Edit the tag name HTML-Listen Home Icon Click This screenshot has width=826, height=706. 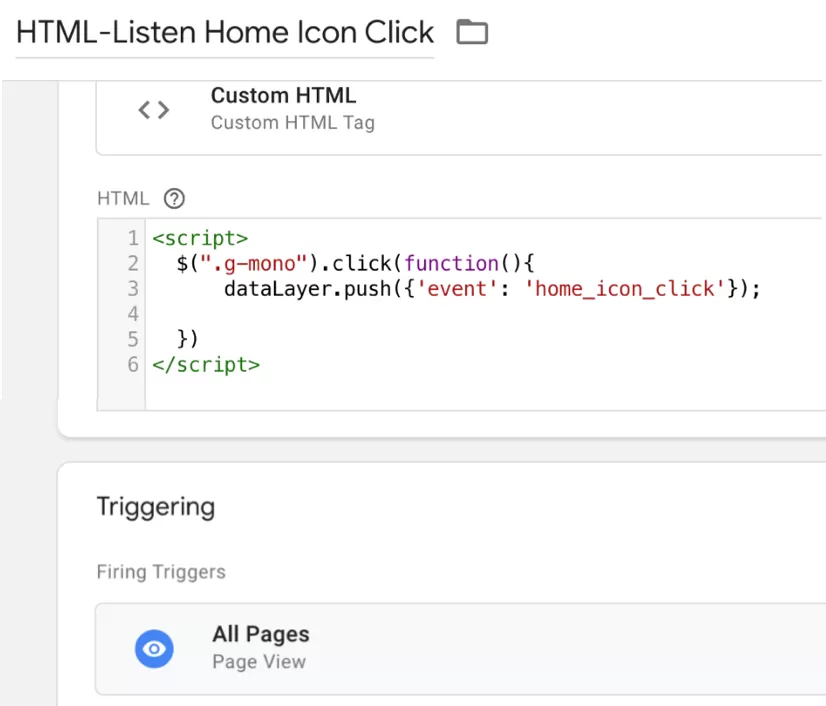point(225,32)
